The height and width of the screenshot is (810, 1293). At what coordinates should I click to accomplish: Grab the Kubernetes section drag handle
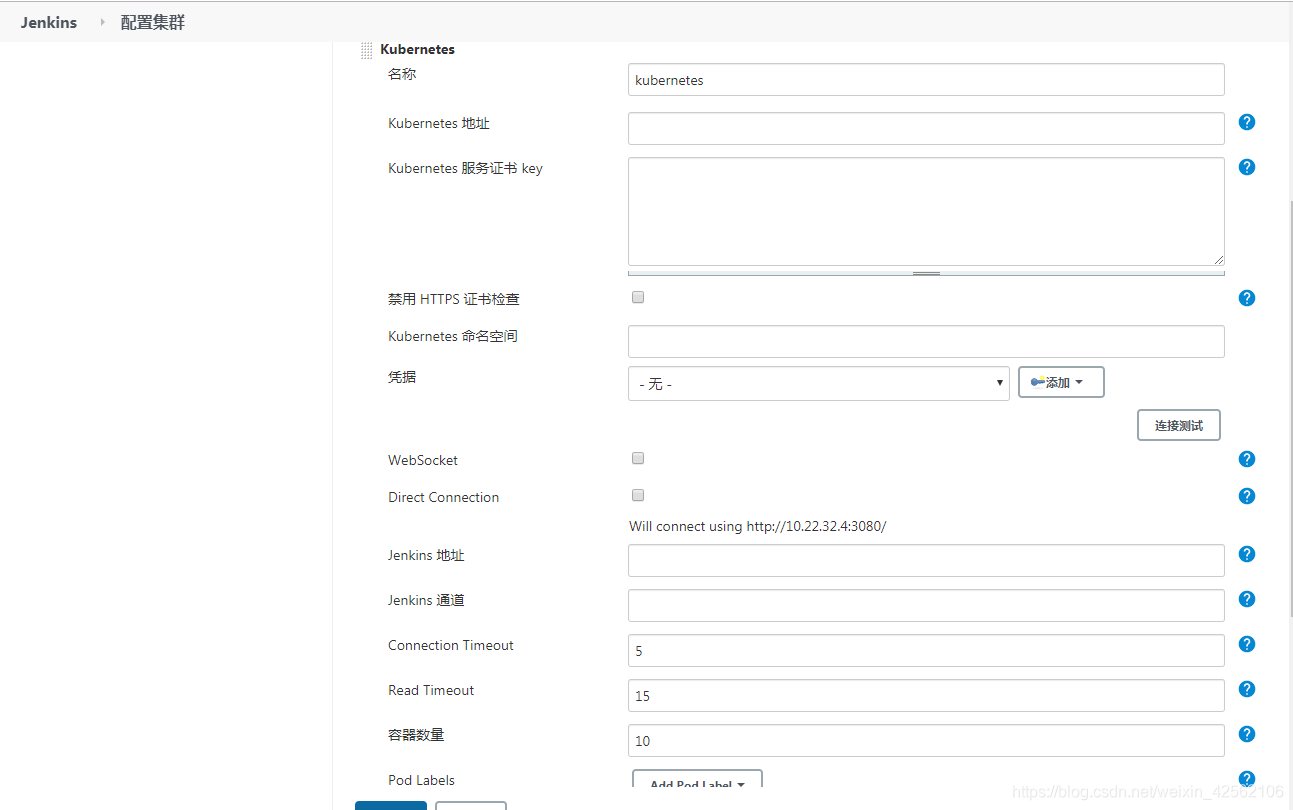coord(366,50)
